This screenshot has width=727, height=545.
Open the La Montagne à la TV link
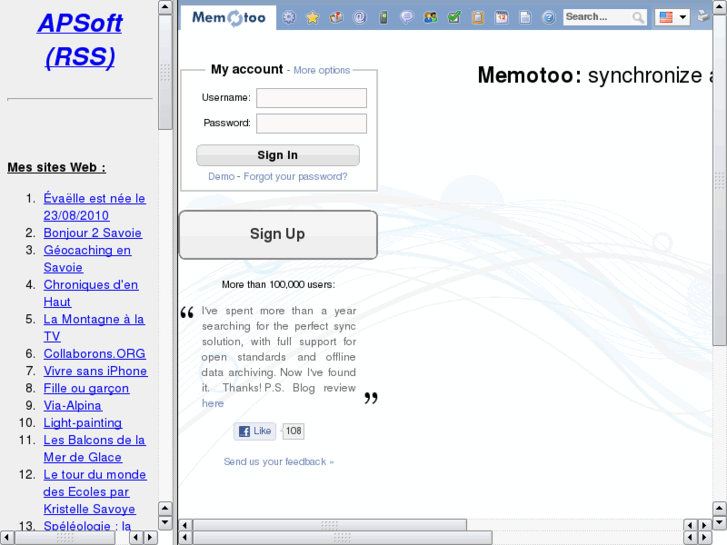94,327
